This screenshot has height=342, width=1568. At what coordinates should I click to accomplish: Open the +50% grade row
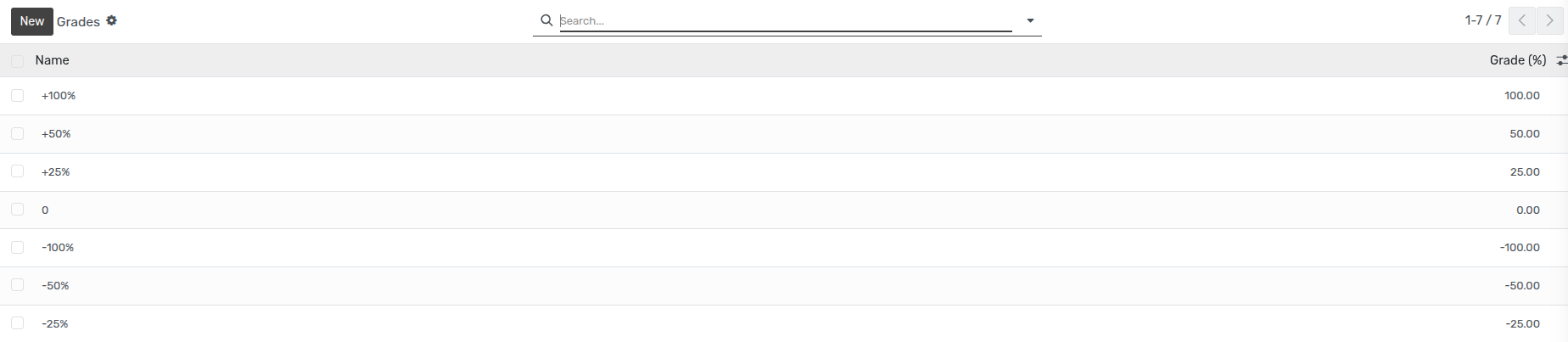pos(784,134)
